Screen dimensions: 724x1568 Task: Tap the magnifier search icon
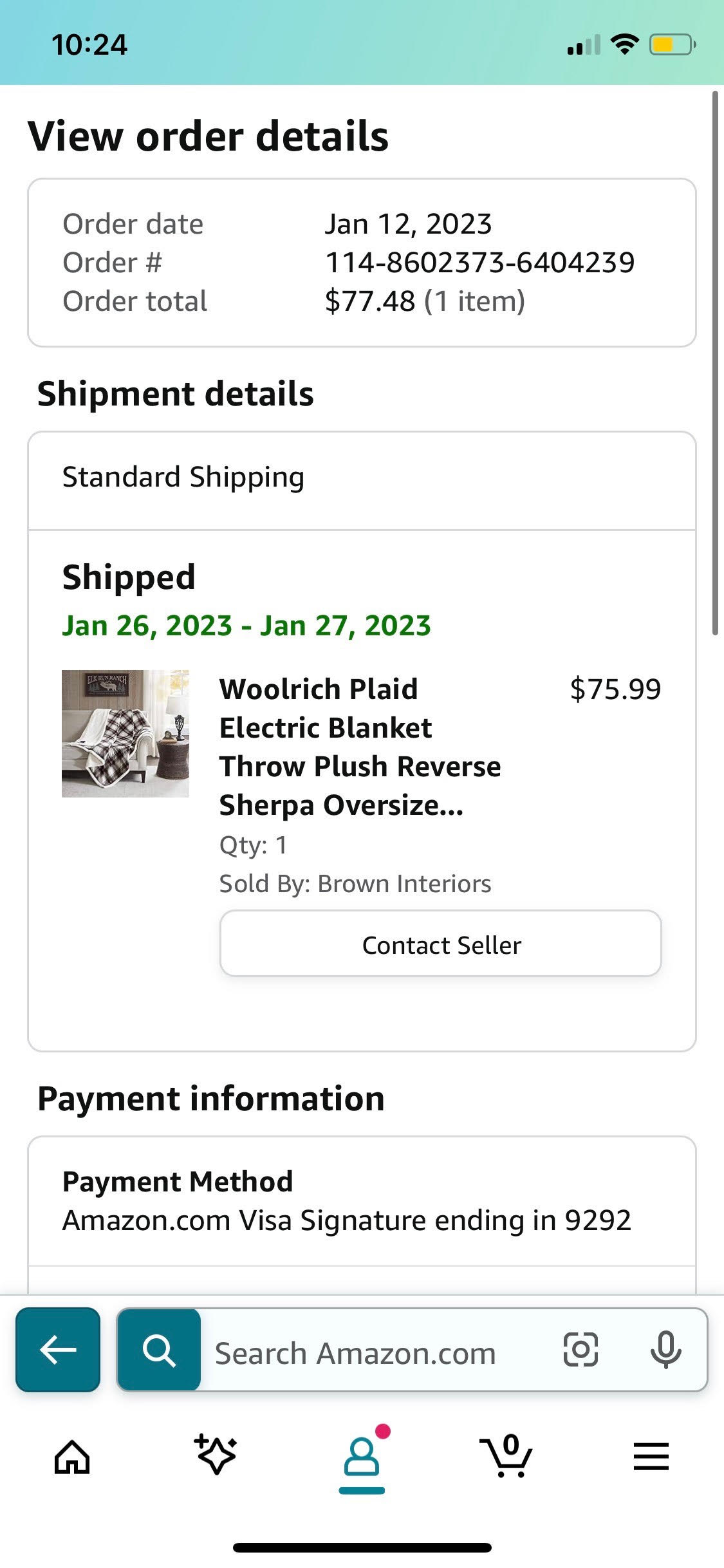(159, 1350)
